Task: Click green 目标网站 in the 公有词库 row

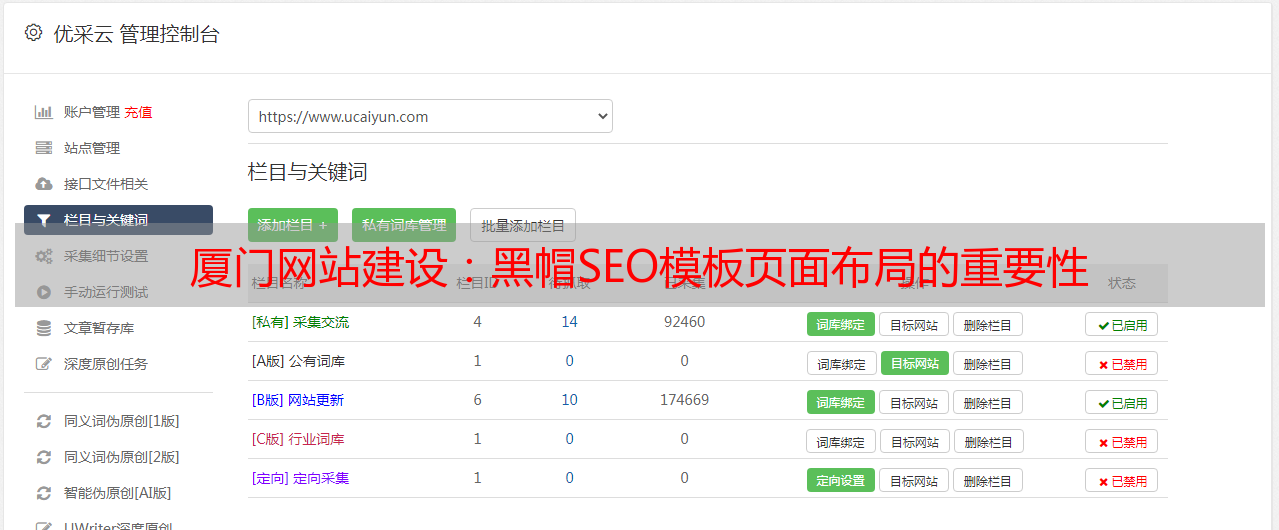Action: point(915,363)
